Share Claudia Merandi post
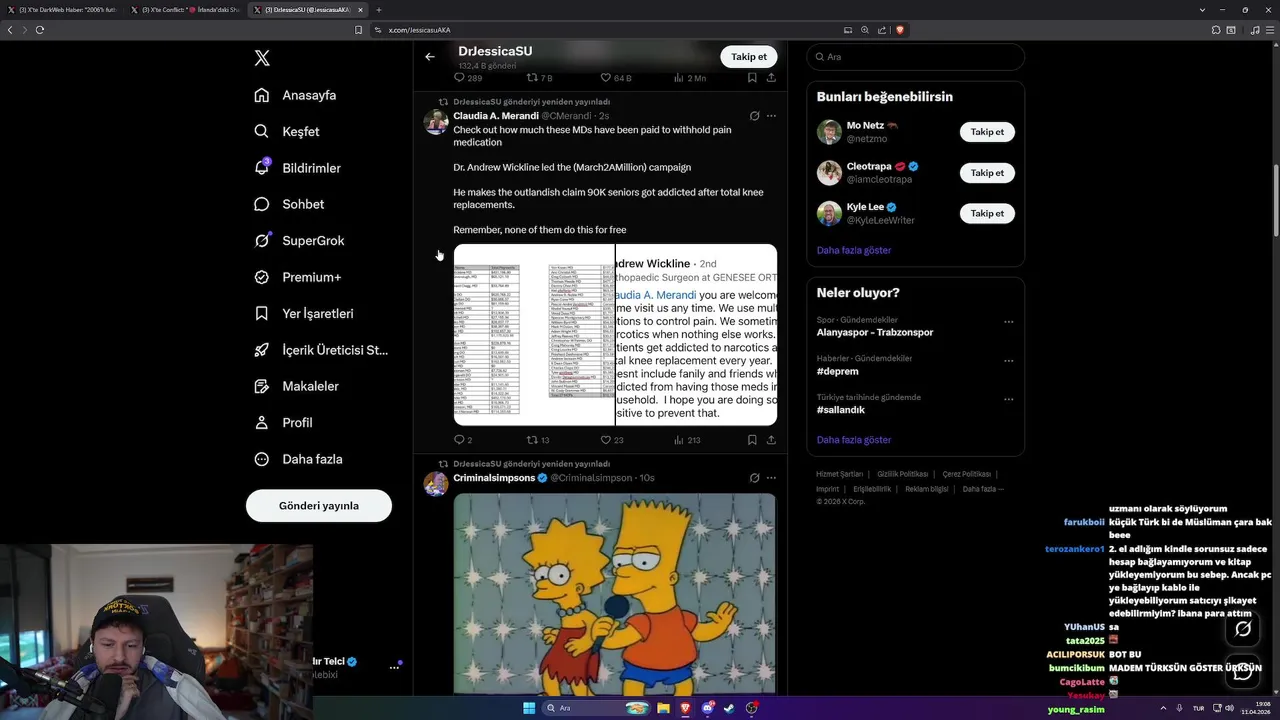Screen dimensions: 1280x720 click(771, 440)
